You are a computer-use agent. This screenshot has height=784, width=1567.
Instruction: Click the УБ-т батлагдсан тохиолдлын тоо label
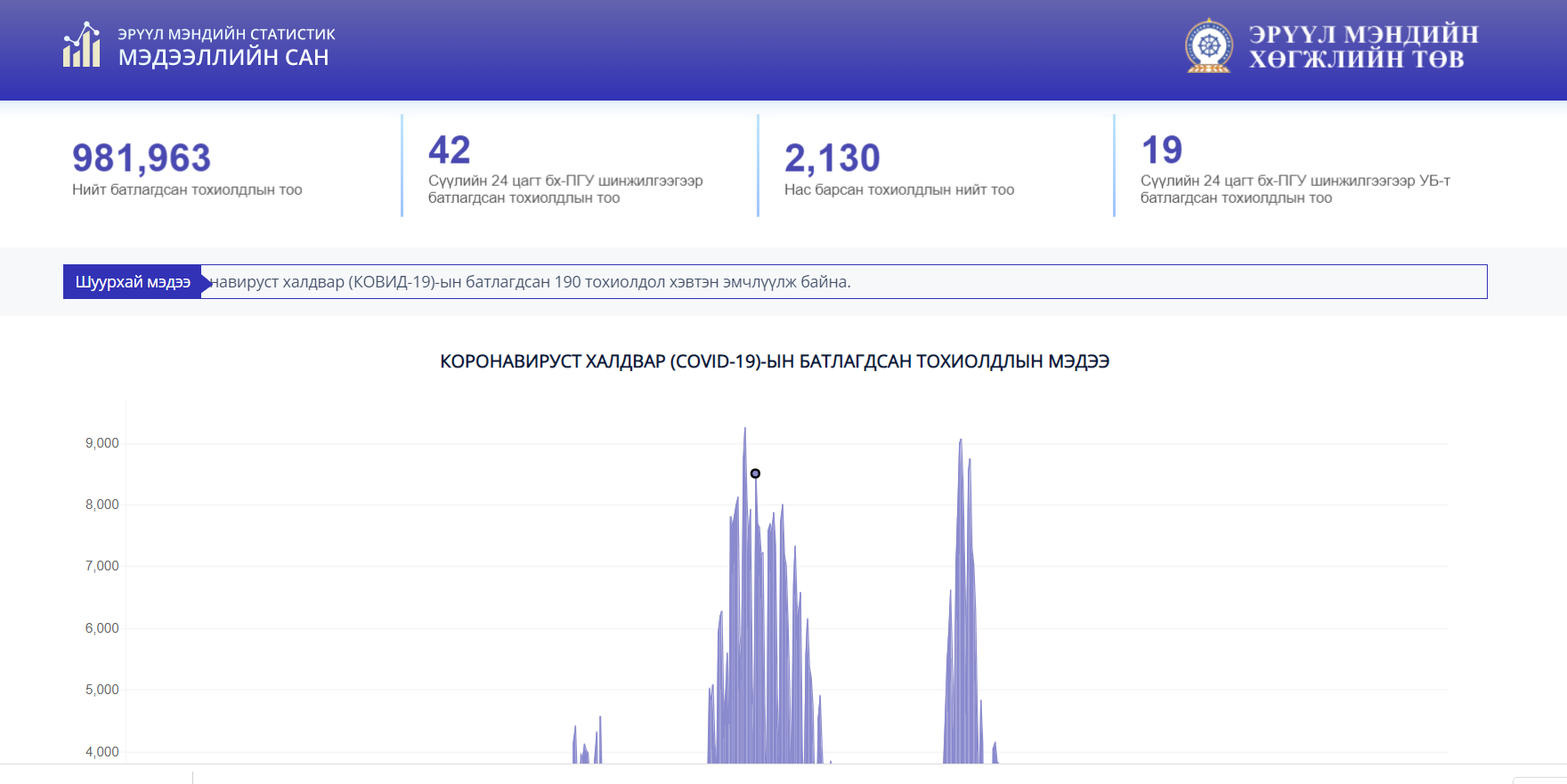coord(1295,189)
